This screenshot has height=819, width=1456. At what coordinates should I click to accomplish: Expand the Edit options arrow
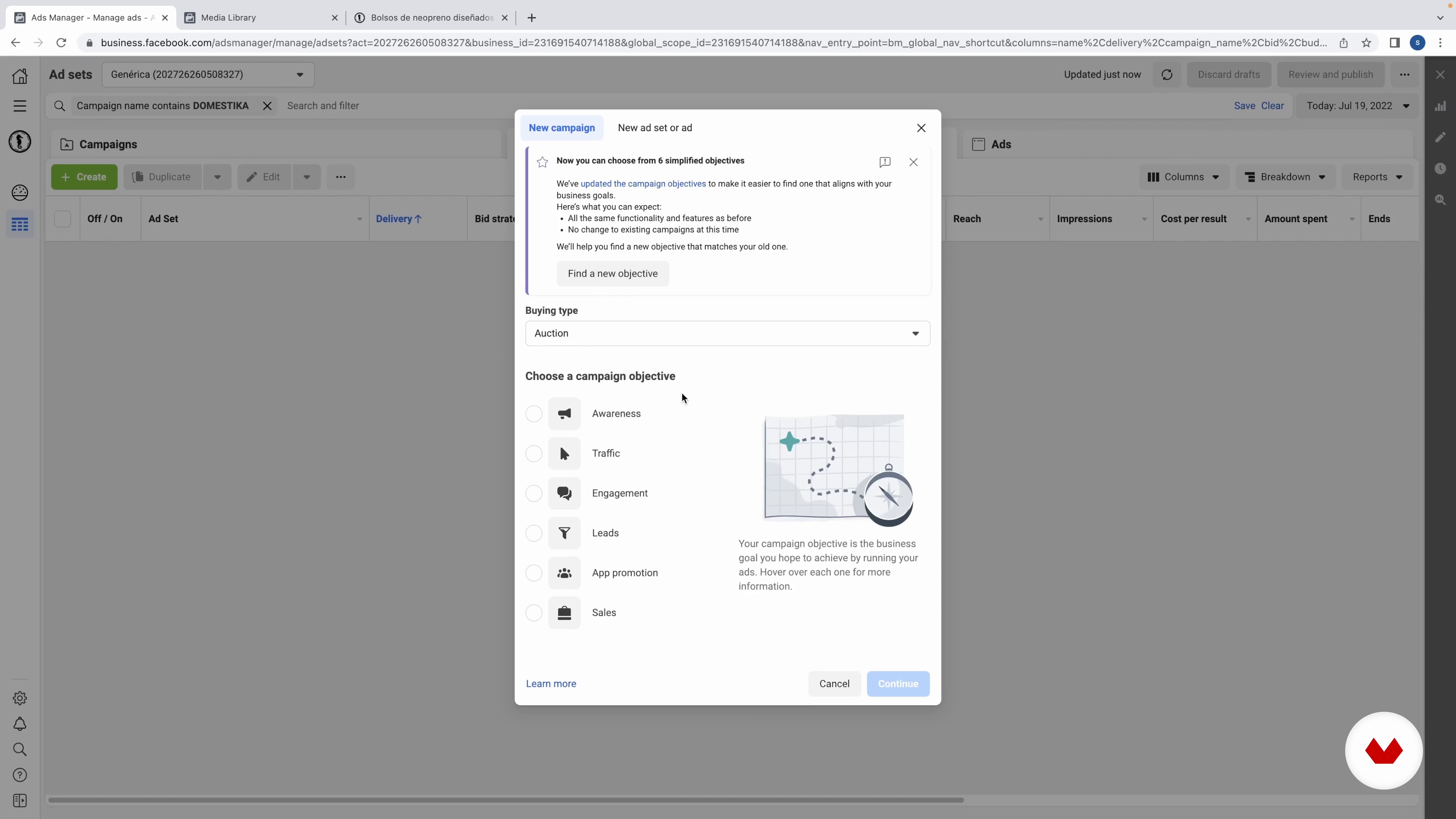pos(306,177)
